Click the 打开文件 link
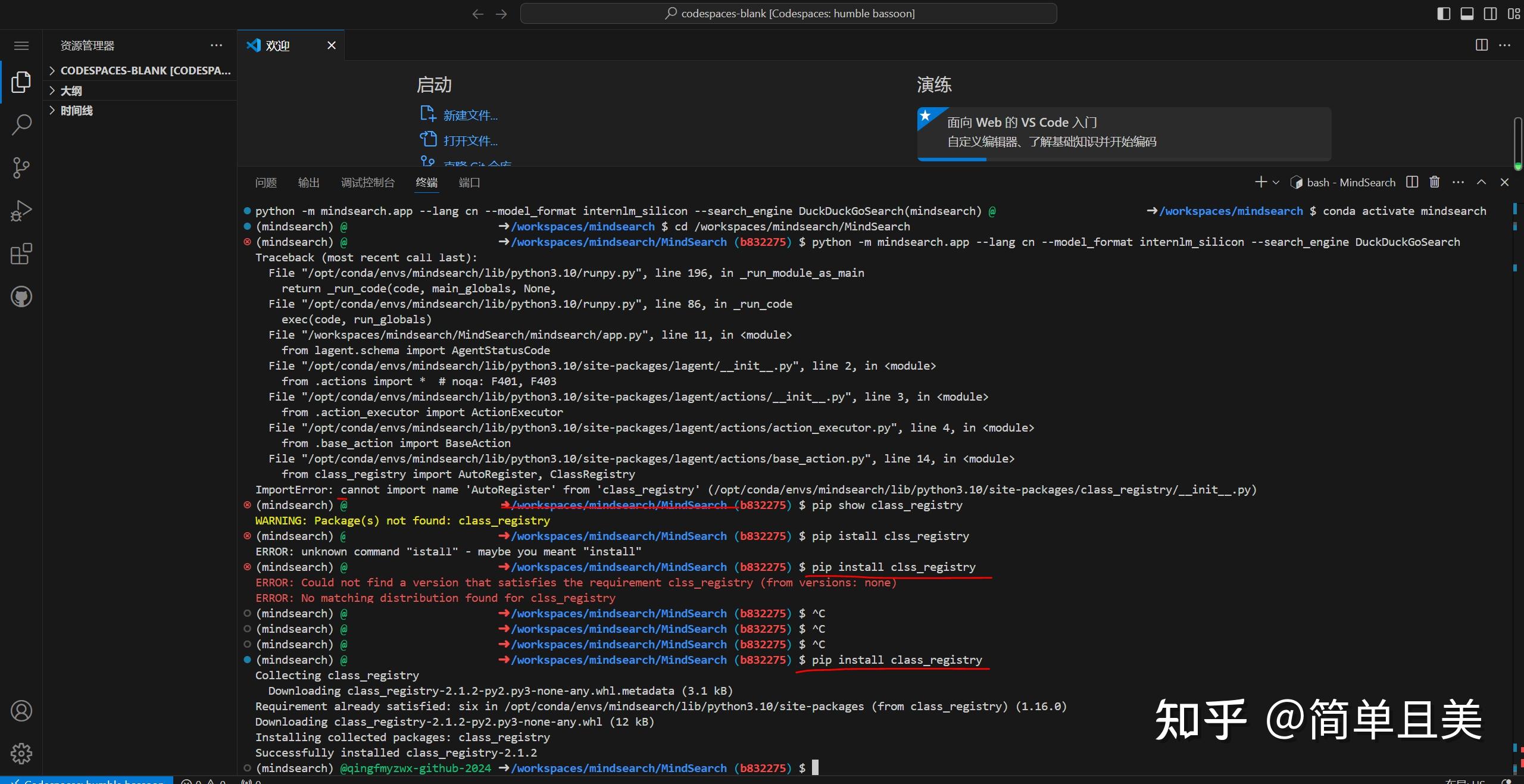1524x784 pixels. pos(469,139)
